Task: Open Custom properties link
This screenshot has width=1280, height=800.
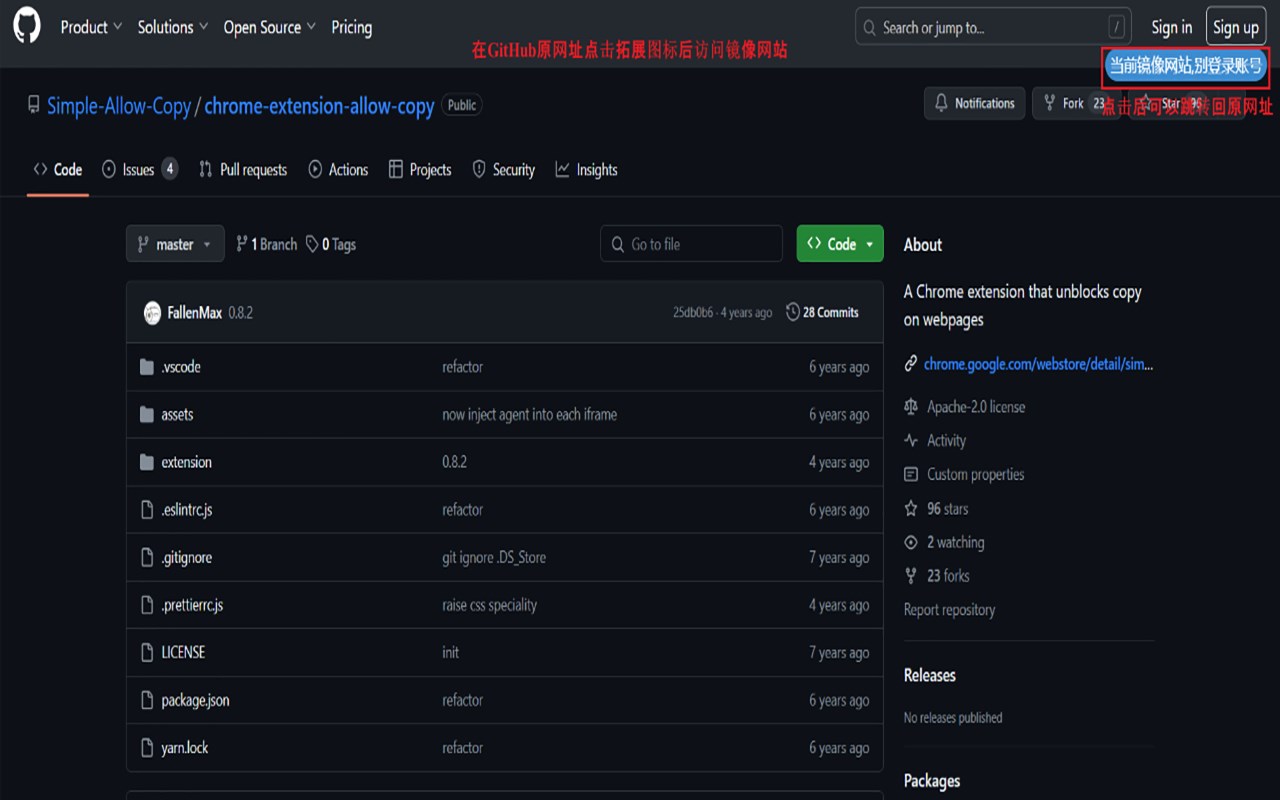Action: pyautogui.click(x=975, y=474)
